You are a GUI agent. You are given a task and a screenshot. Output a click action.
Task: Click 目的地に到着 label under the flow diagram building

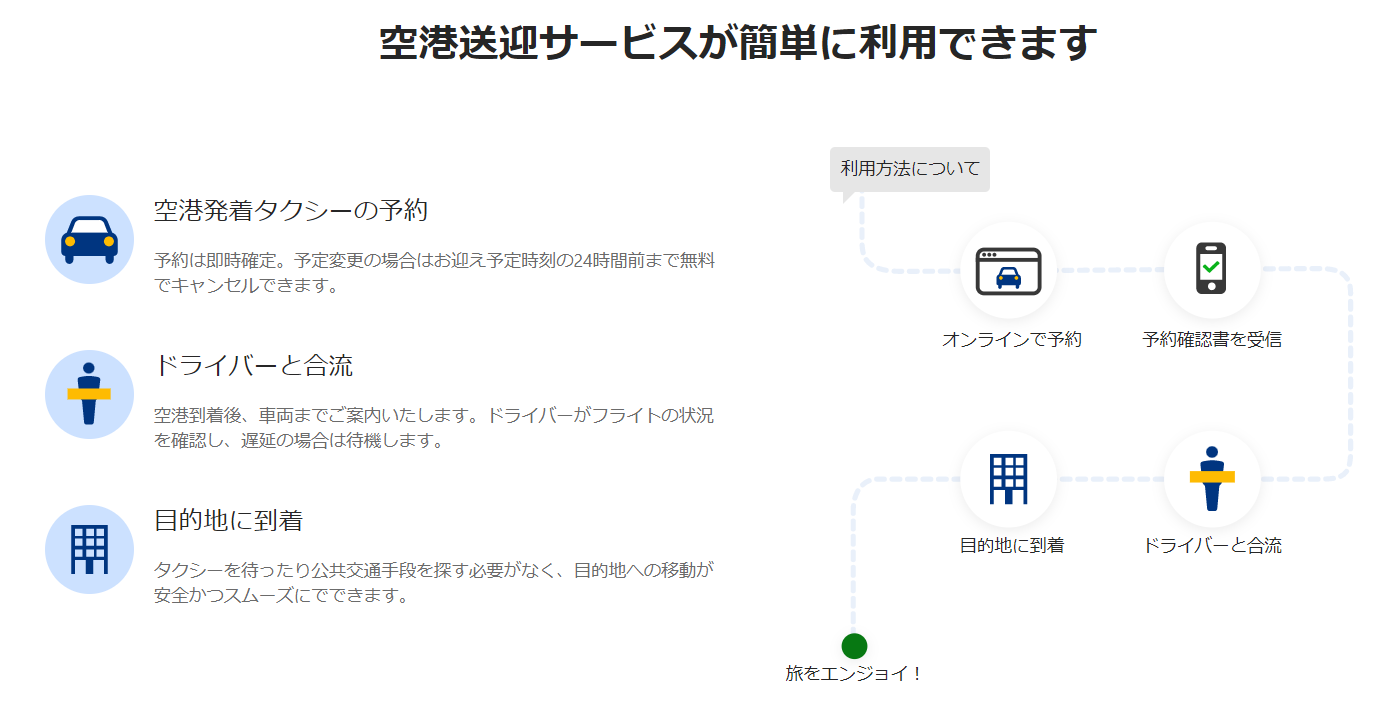click(x=1011, y=546)
